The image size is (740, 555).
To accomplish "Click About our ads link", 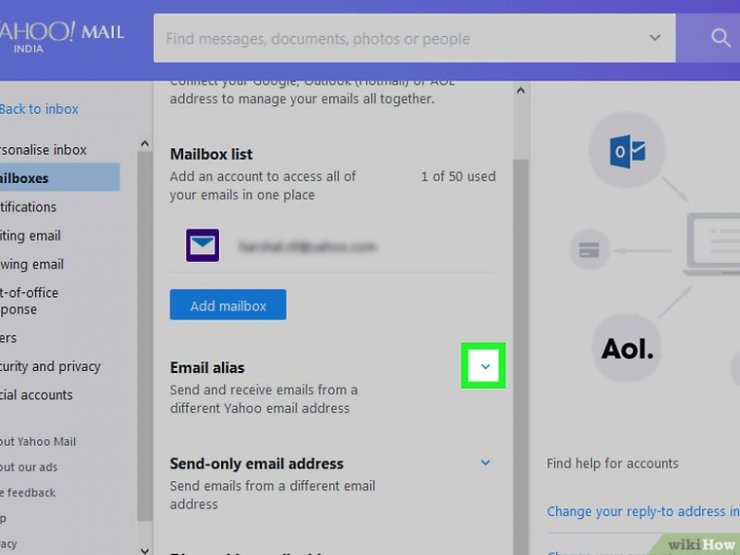I will click(29, 467).
